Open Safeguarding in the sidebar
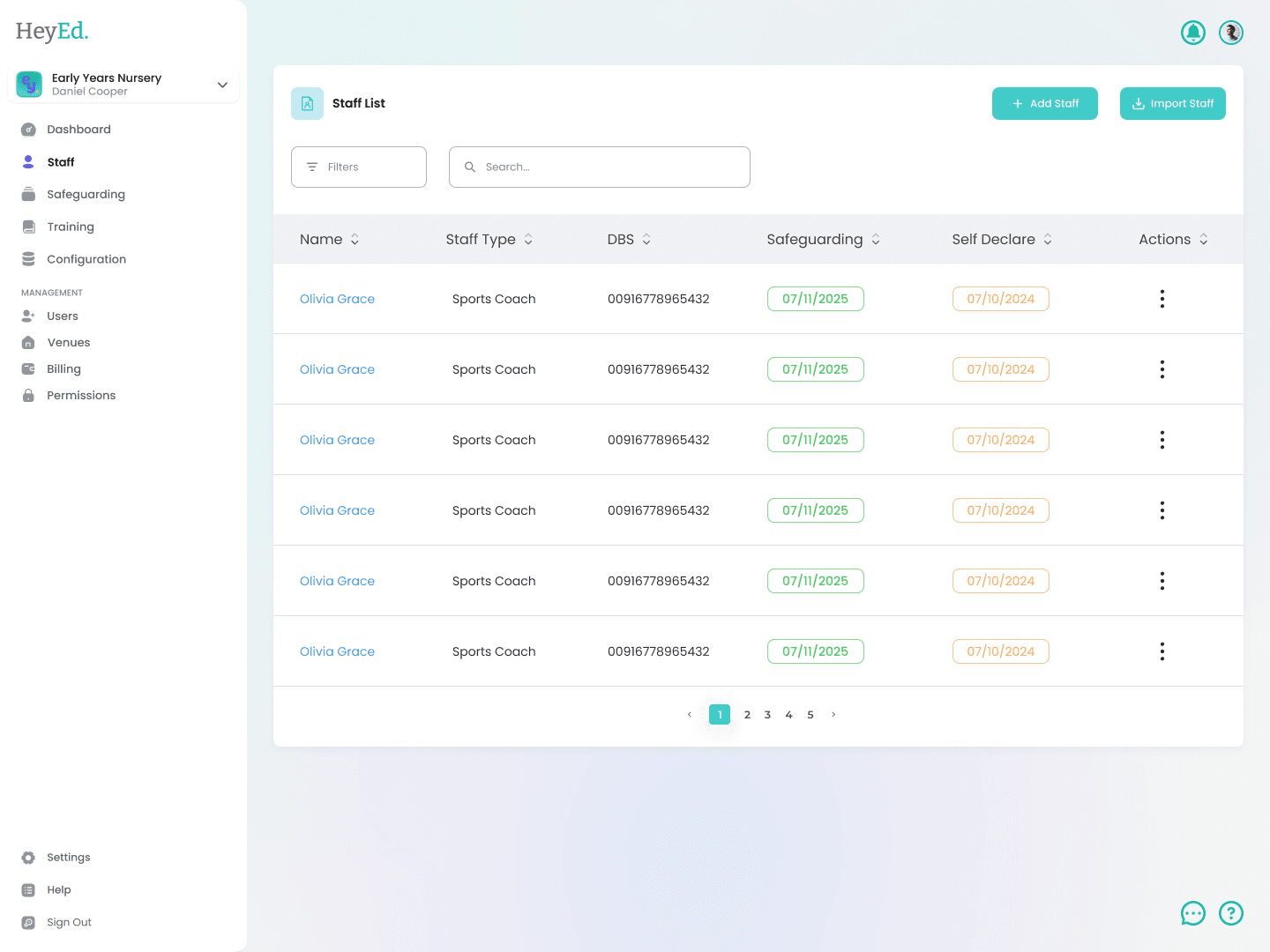This screenshot has width=1270, height=952. (86, 194)
